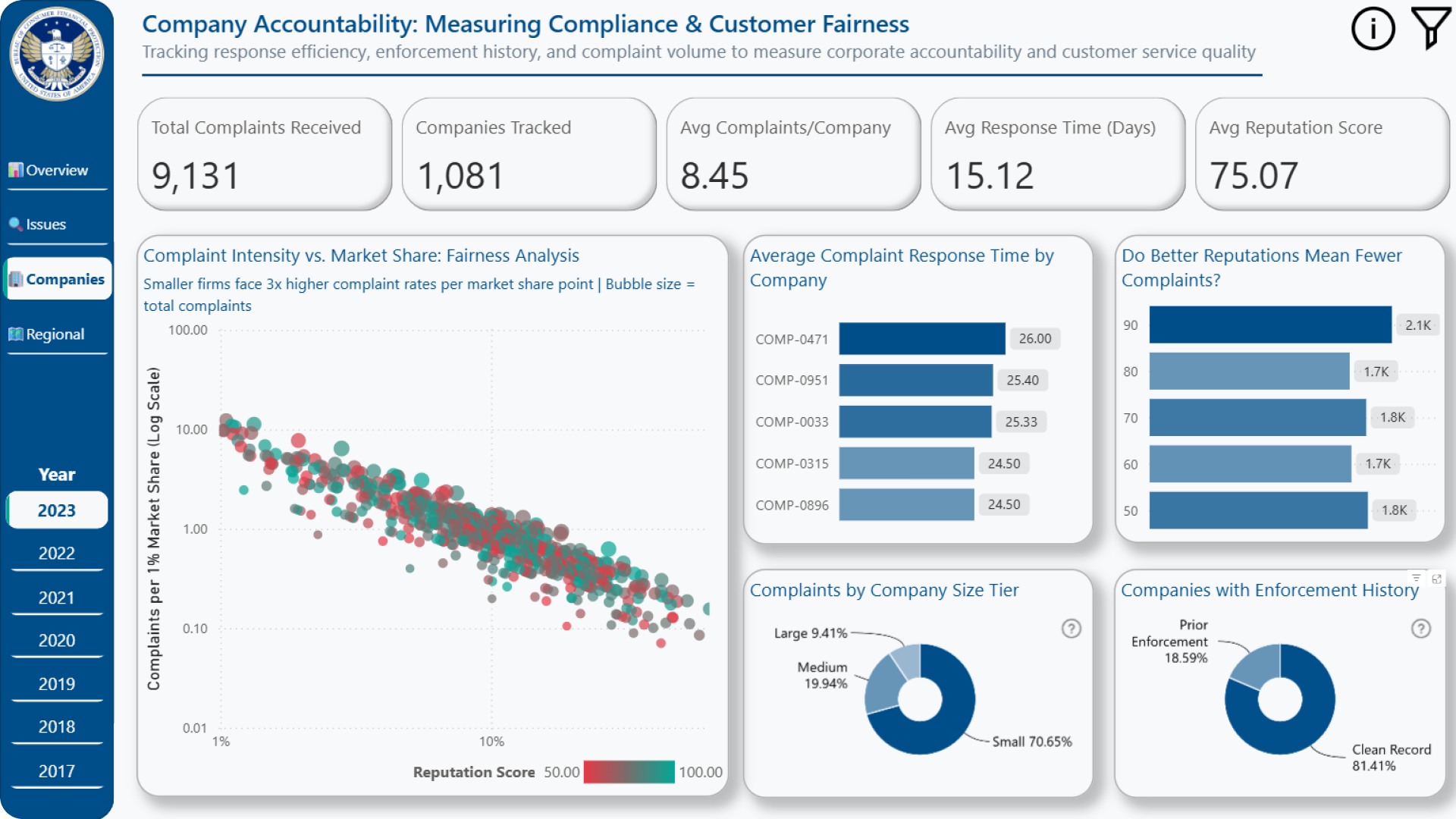
Task: Open the filter funnel icon top right
Action: click(x=1430, y=28)
